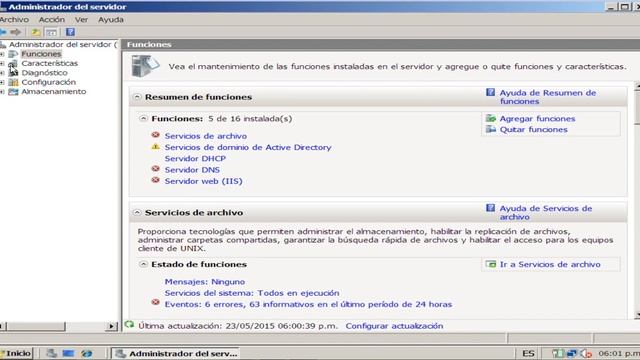Image resolution: width=640 pixels, height=360 pixels.
Task: Click the details pane vertical scrollbar thumb
Action: (x=637, y=107)
